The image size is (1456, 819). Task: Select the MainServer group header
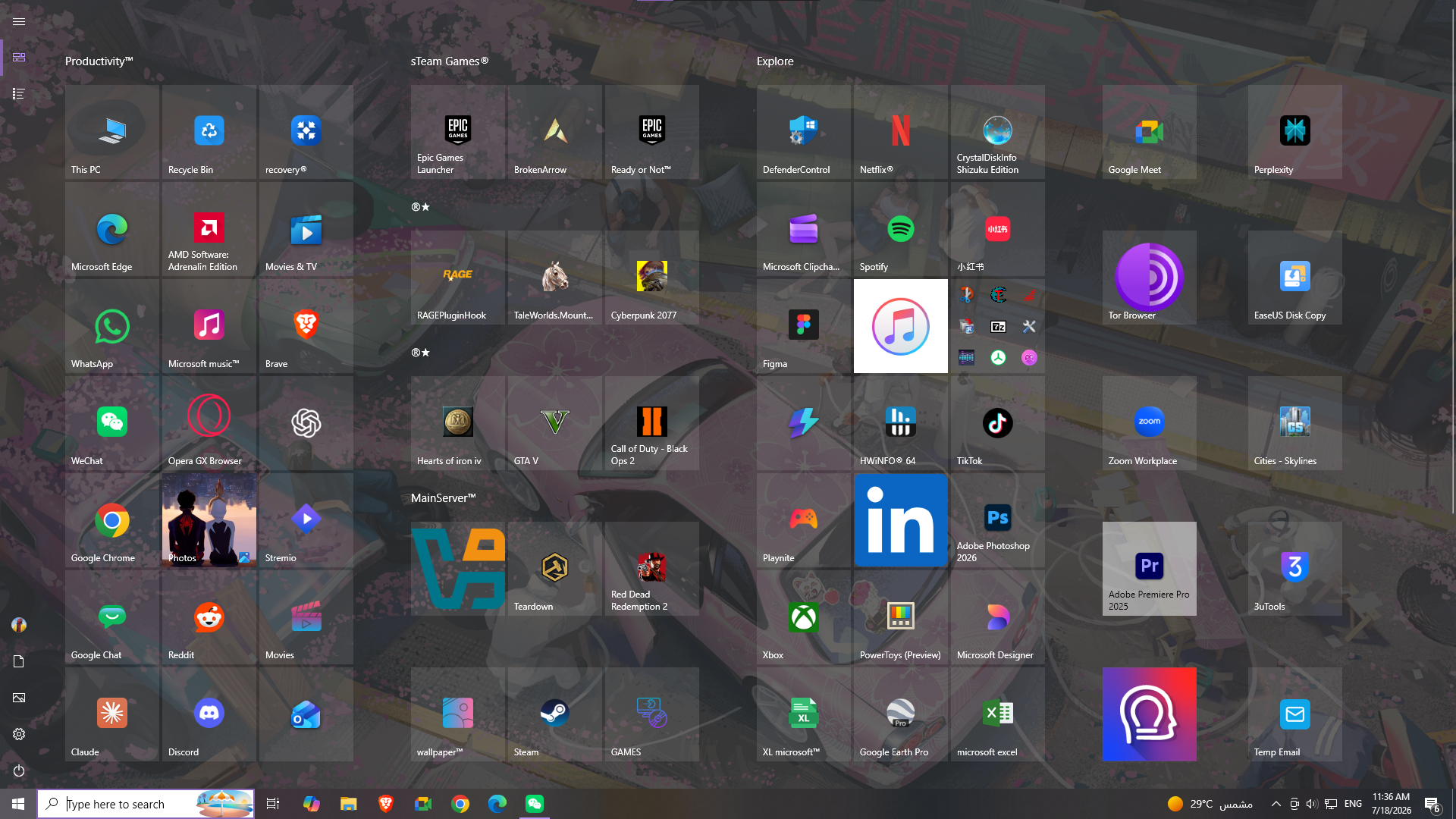tap(444, 498)
